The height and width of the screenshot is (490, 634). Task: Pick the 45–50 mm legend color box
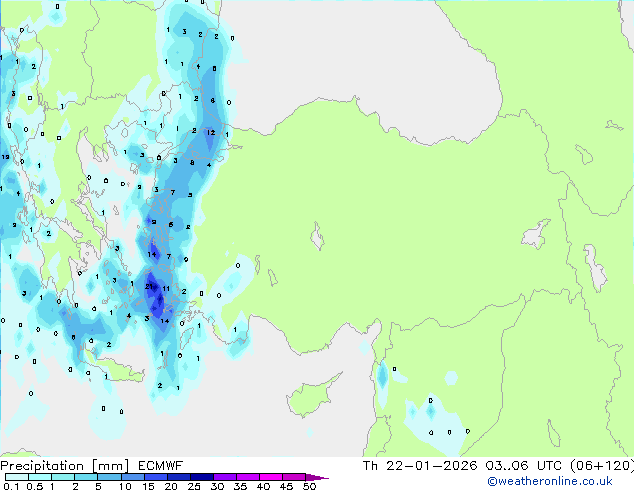[x=294, y=477]
